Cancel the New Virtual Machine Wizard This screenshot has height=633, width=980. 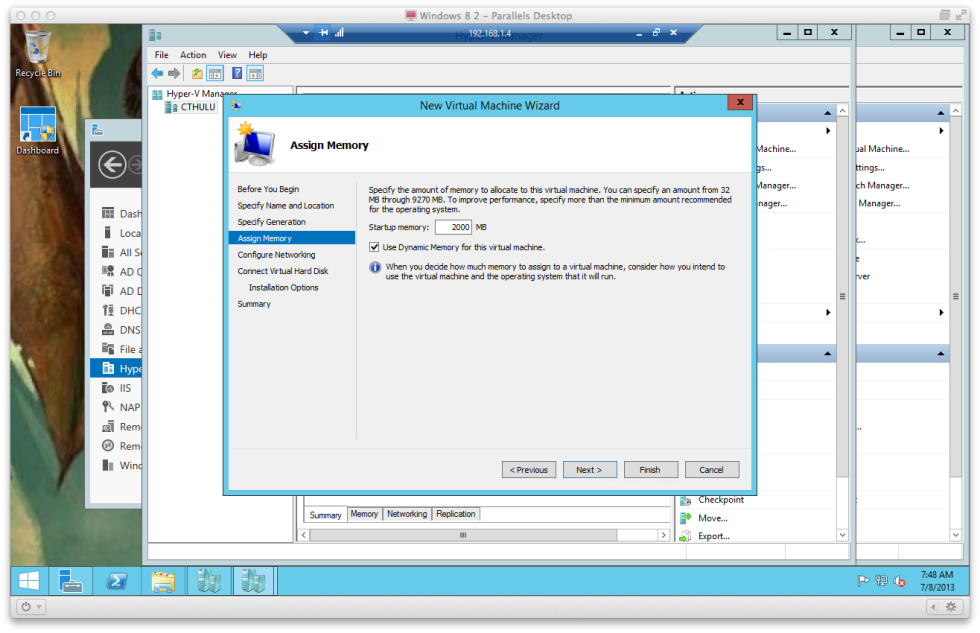(x=712, y=469)
